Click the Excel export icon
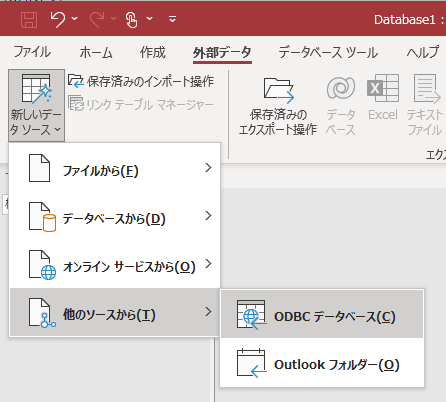The image size is (446, 402). point(383,88)
